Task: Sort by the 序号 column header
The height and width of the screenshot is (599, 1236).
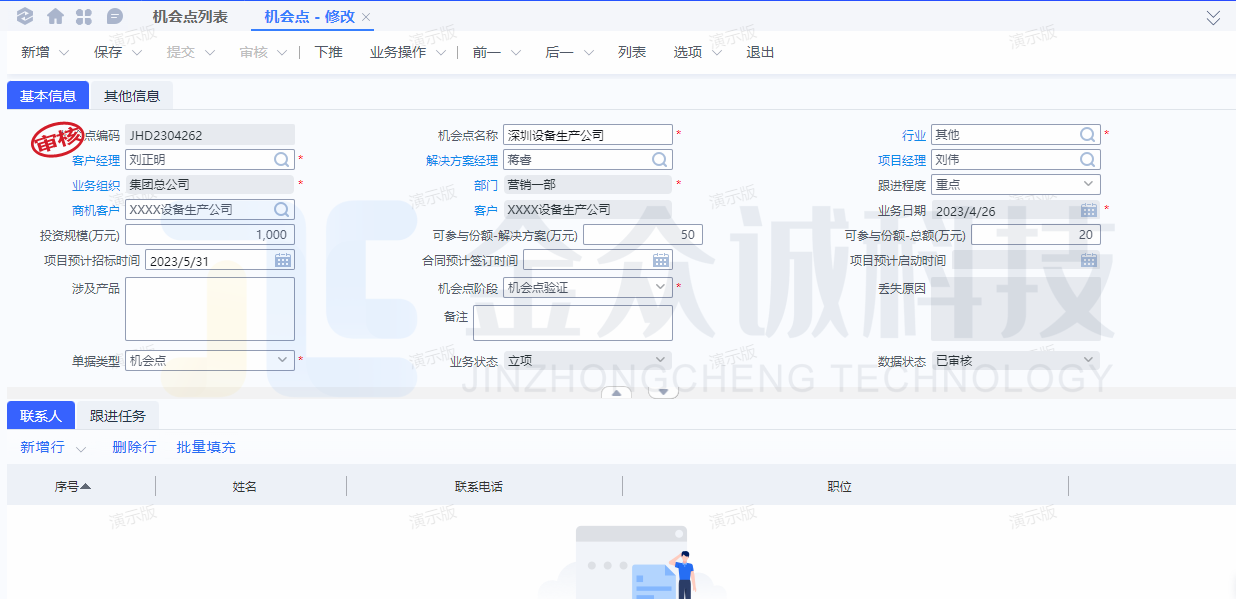Action: 73,486
